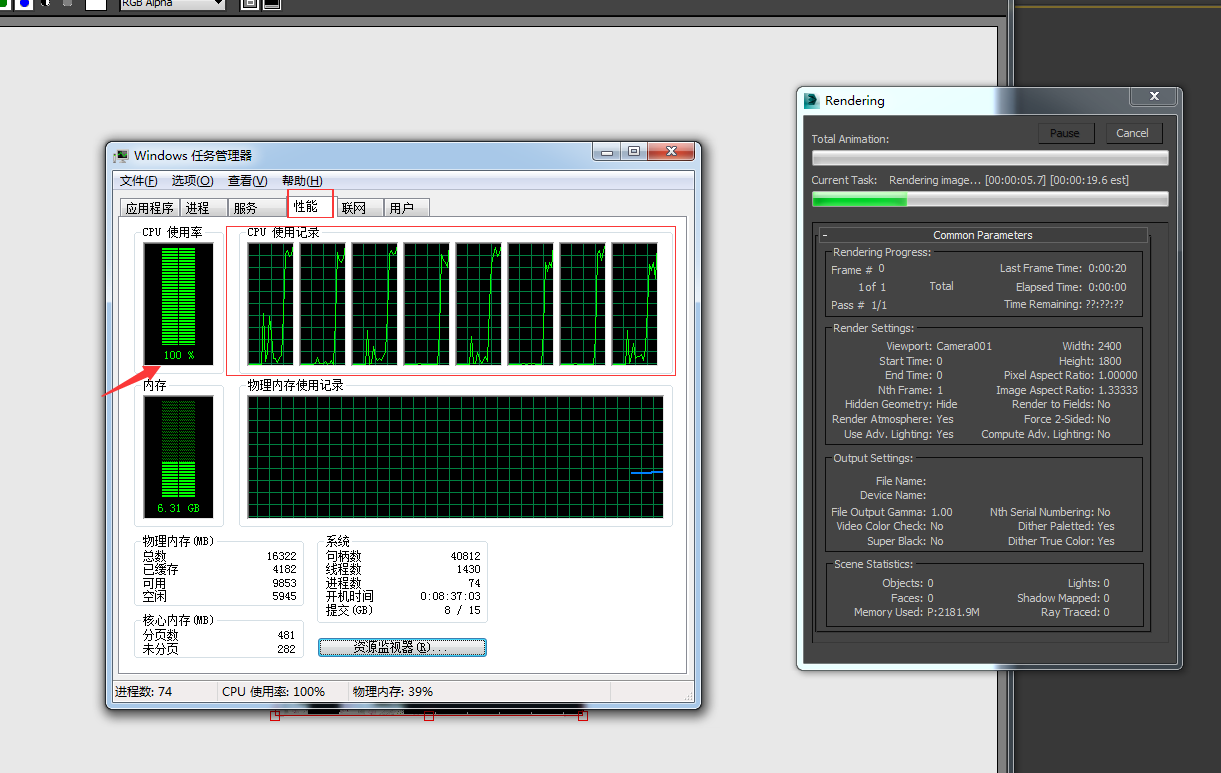Viewport: 1221px width, 773px height.
Task: Click the 'CPU 使用率: 100%' status bar entry
Action: tap(273, 691)
